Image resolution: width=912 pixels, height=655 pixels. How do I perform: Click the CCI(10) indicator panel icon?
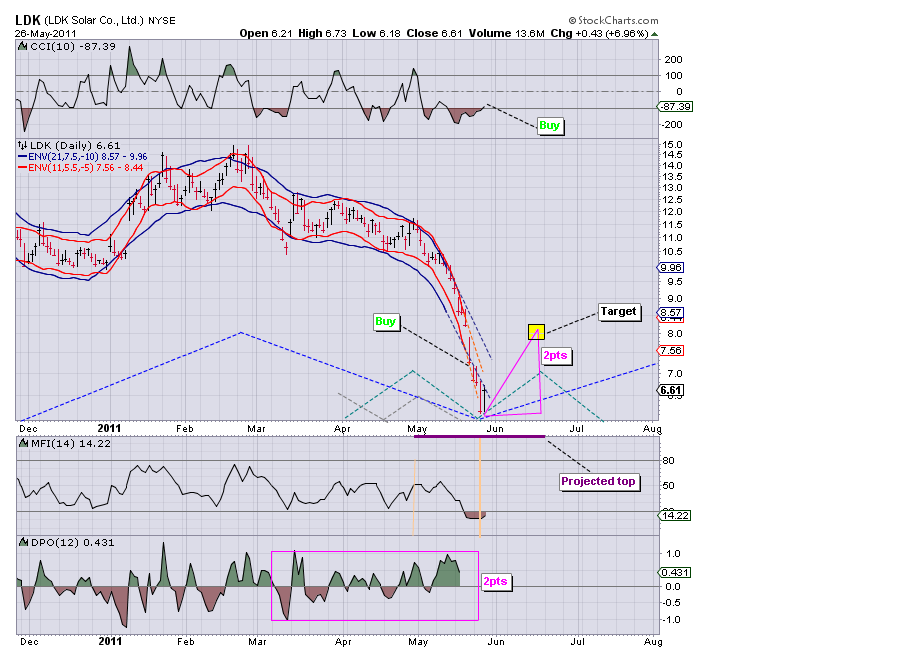(x=23, y=47)
